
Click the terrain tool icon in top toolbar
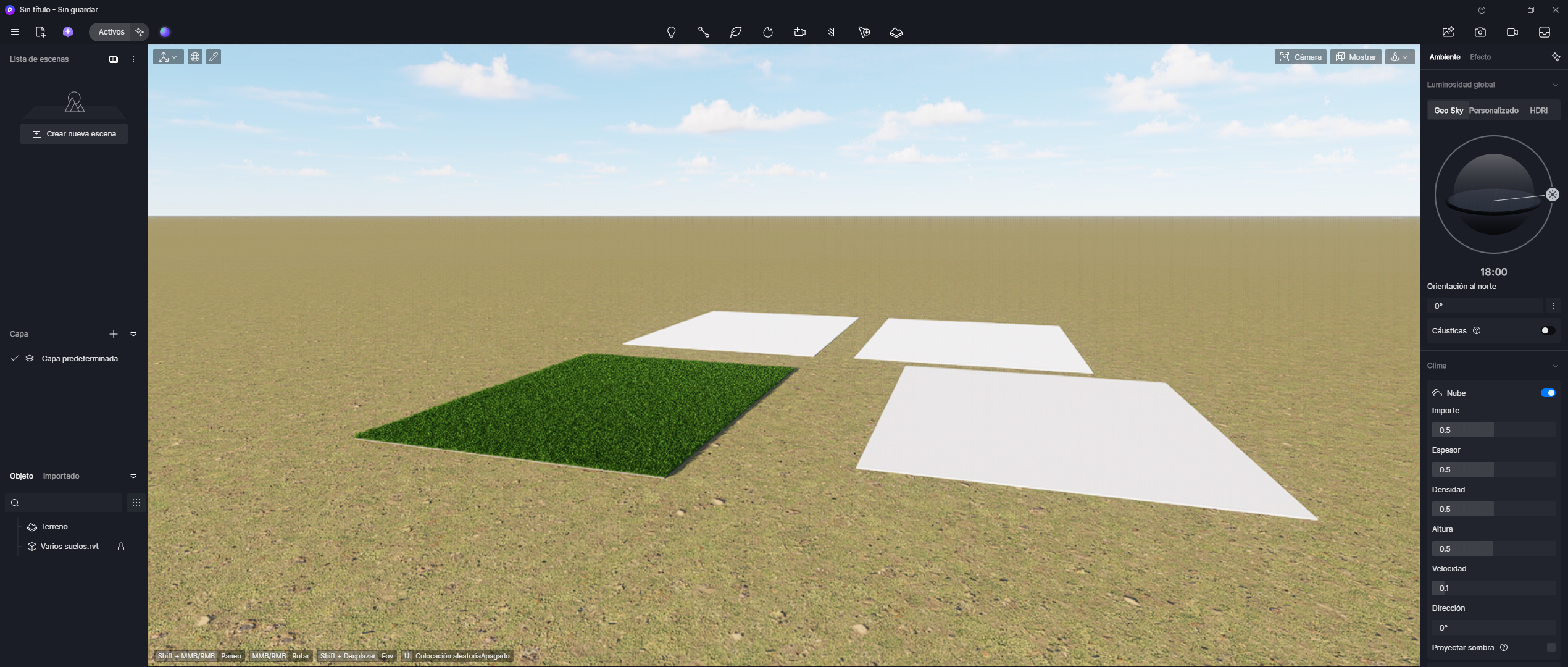pyautogui.click(x=896, y=32)
